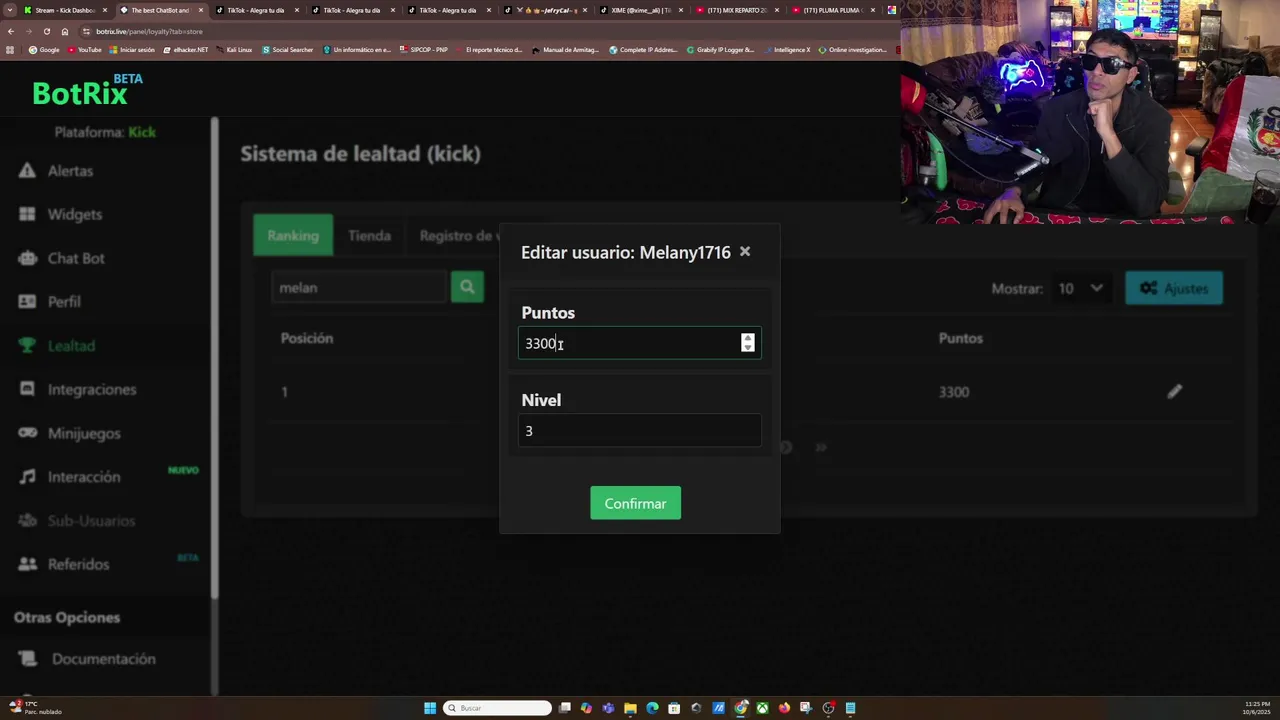Click the 3300 points cell
Screen dimensions: 1280x720
pyautogui.click(x=954, y=392)
